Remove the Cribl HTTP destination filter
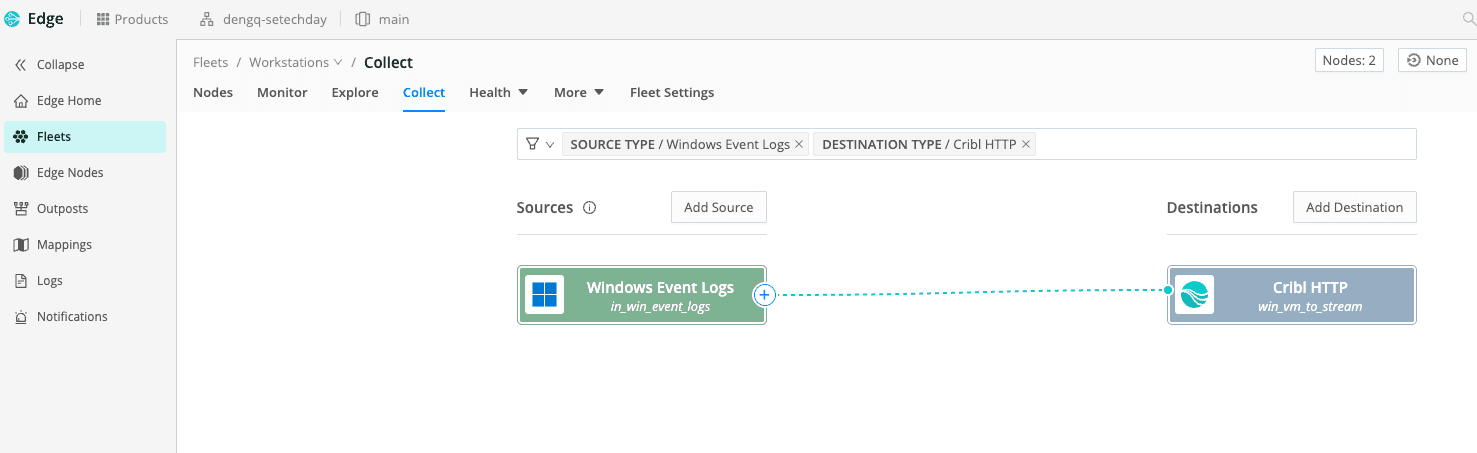 tap(1026, 145)
